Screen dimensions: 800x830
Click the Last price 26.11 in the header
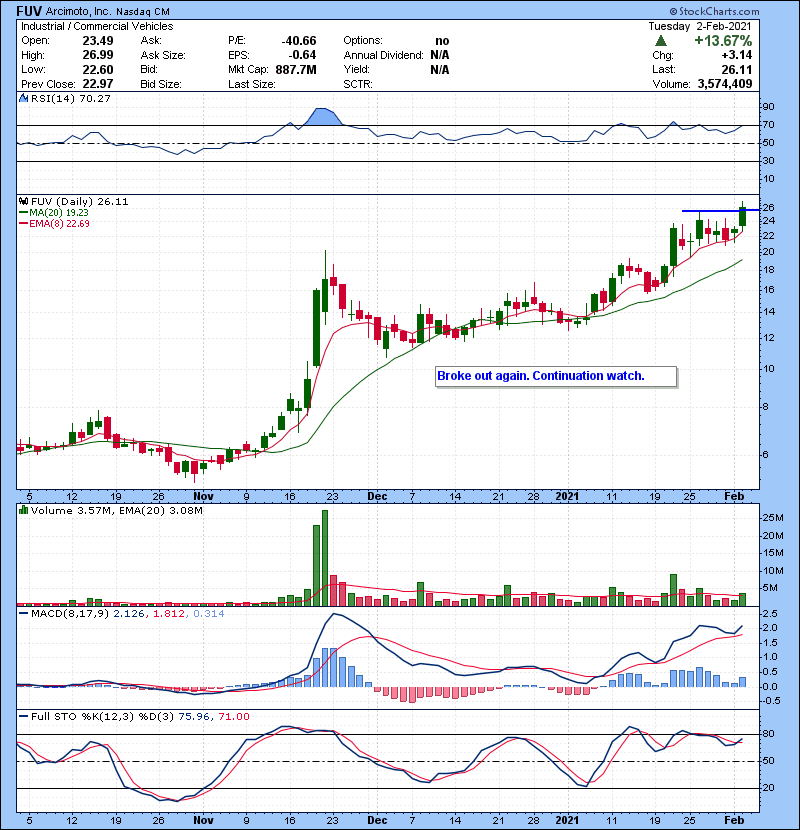tap(737, 69)
